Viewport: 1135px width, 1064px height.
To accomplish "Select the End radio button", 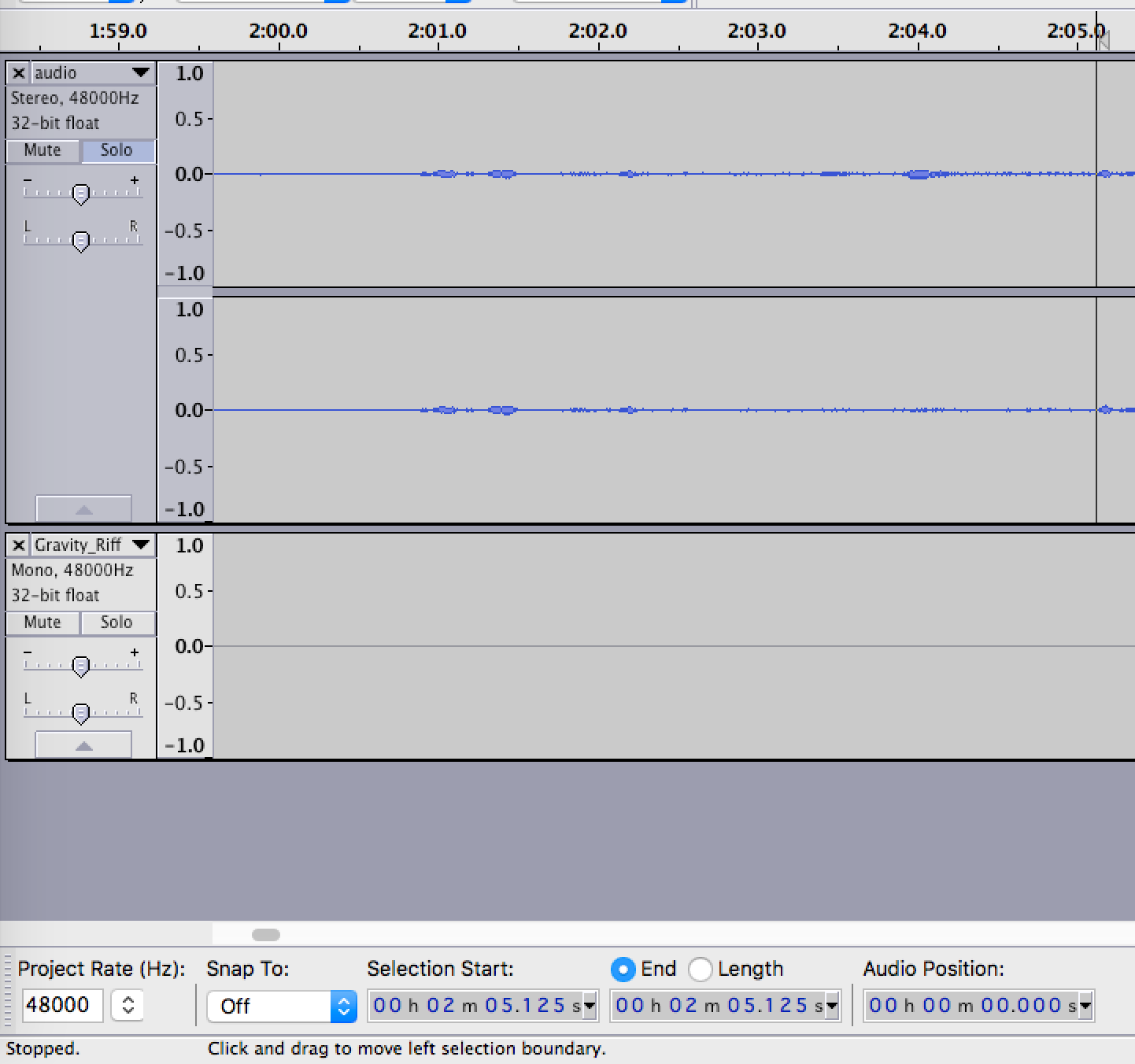I will [x=623, y=969].
